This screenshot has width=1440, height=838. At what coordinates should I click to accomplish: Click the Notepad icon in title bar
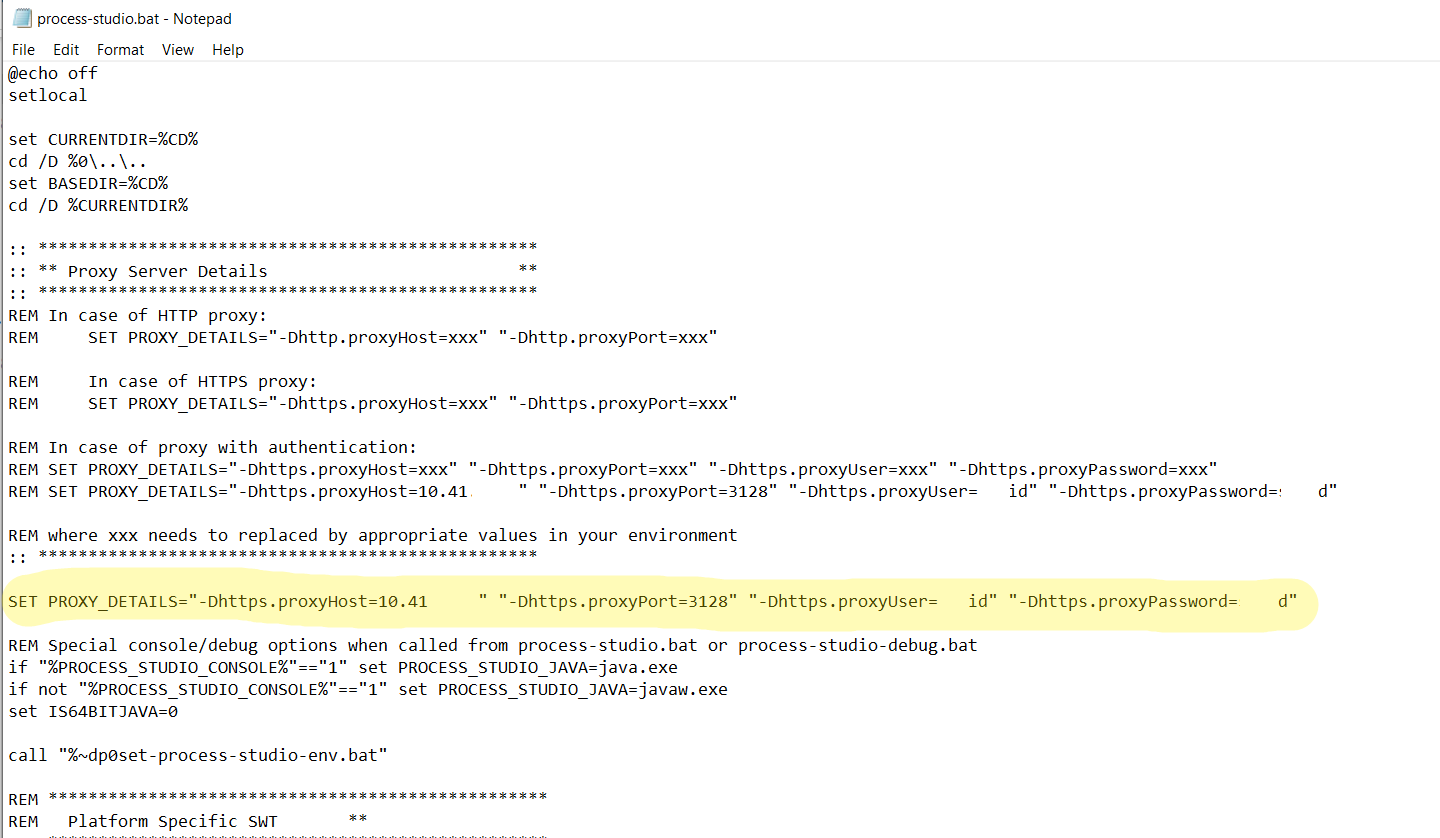(21, 19)
